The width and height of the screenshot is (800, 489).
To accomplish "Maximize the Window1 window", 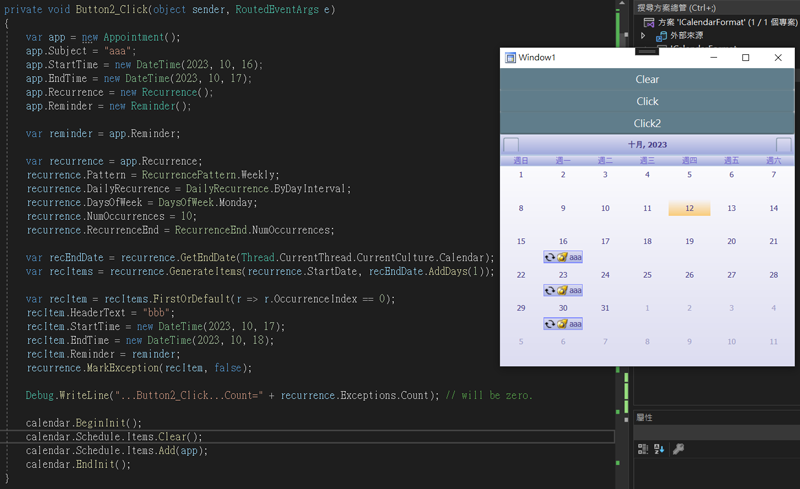I will 745,58.
